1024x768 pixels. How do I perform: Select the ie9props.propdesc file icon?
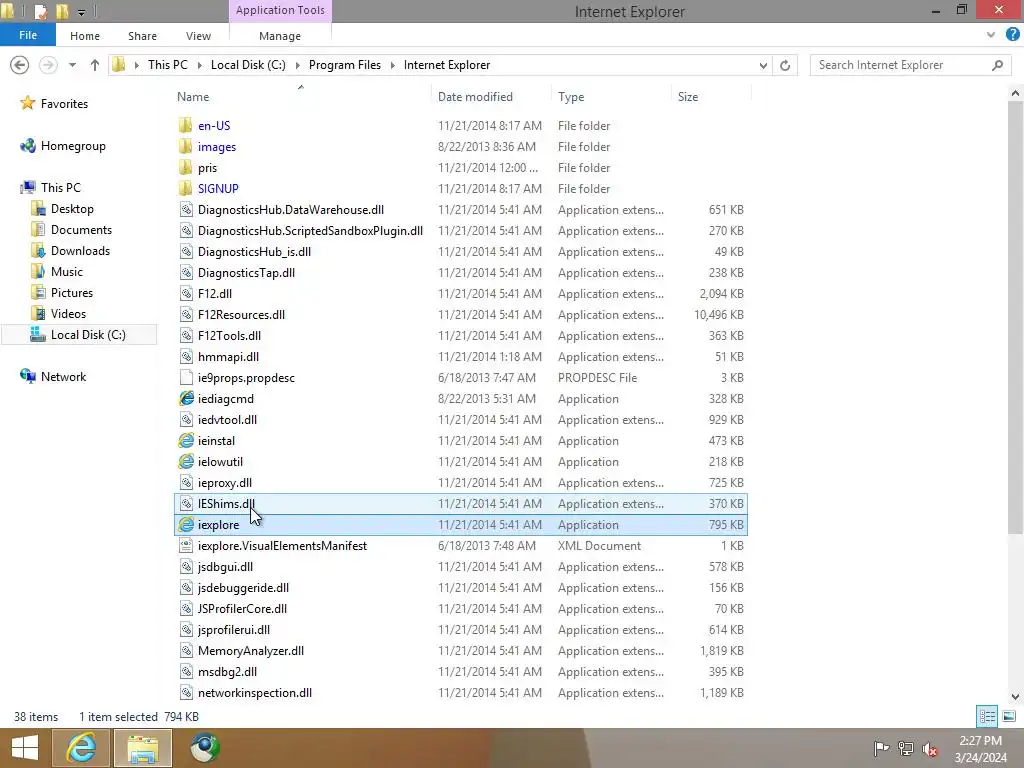(x=186, y=377)
